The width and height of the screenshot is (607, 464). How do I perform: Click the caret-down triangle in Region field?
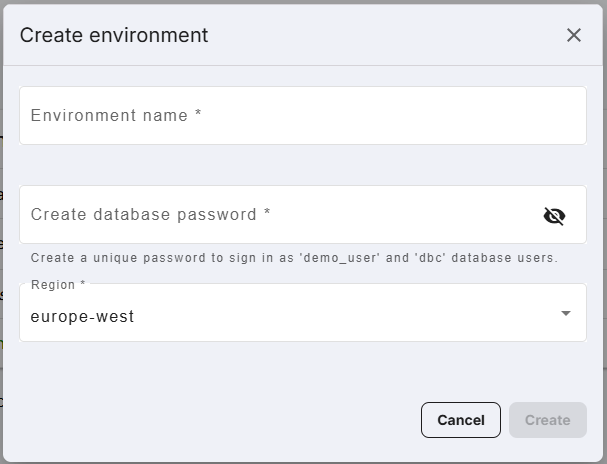coord(566,314)
